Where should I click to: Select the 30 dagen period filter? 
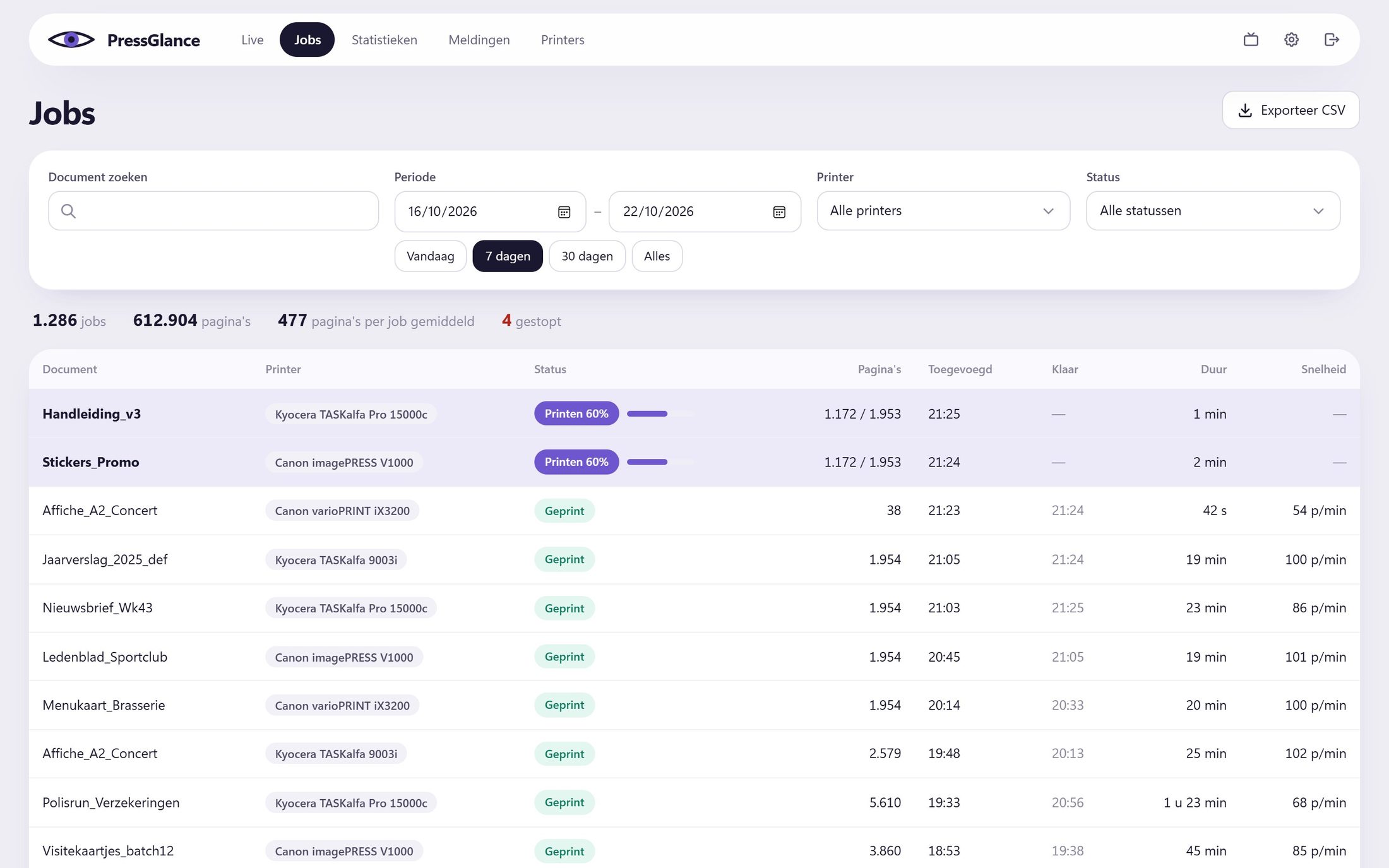pos(587,256)
